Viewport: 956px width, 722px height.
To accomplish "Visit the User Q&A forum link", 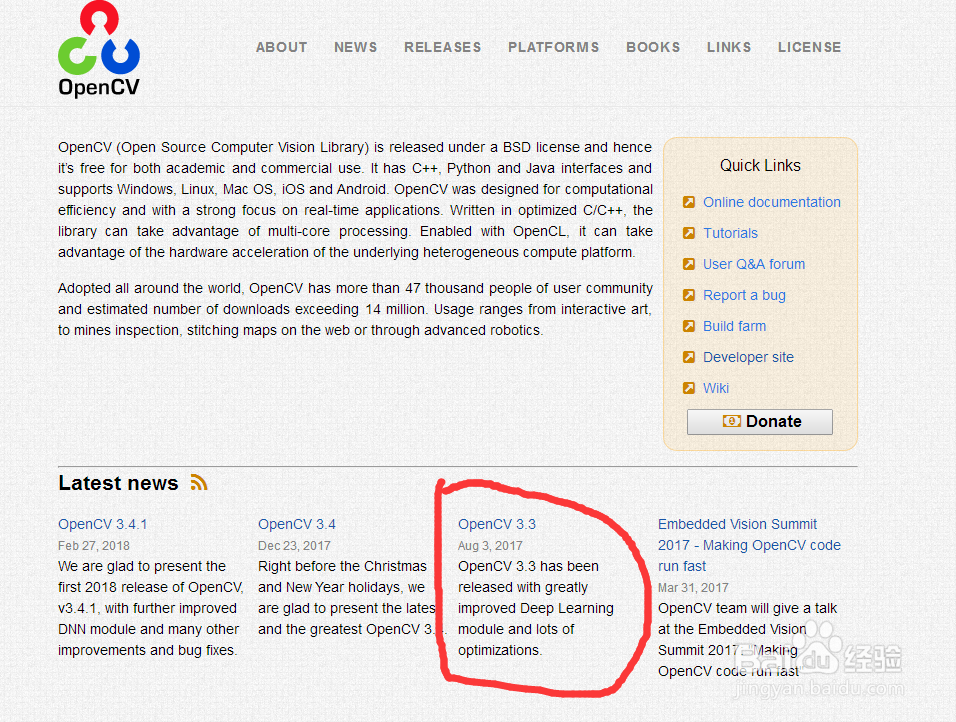I will tap(754, 264).
